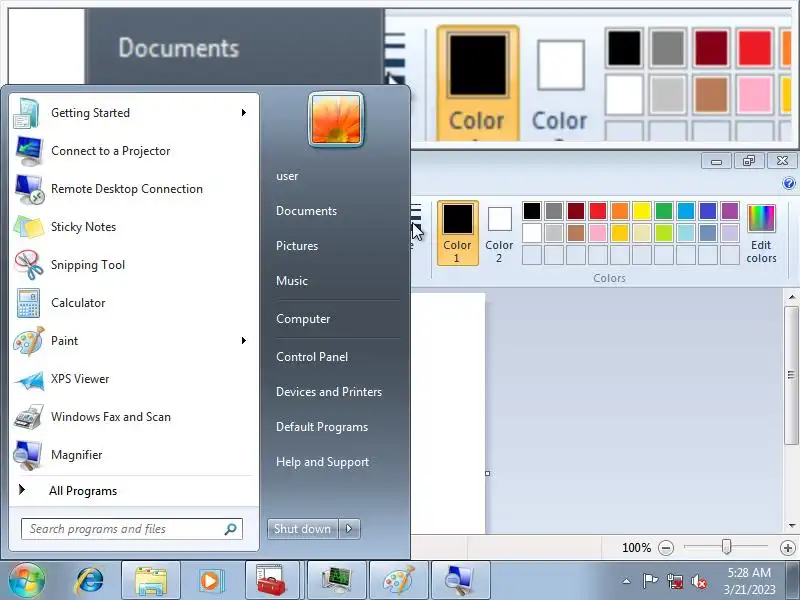Launch XPS Viewer
This screenshot has height=600, width=800.
coord(133,379)
